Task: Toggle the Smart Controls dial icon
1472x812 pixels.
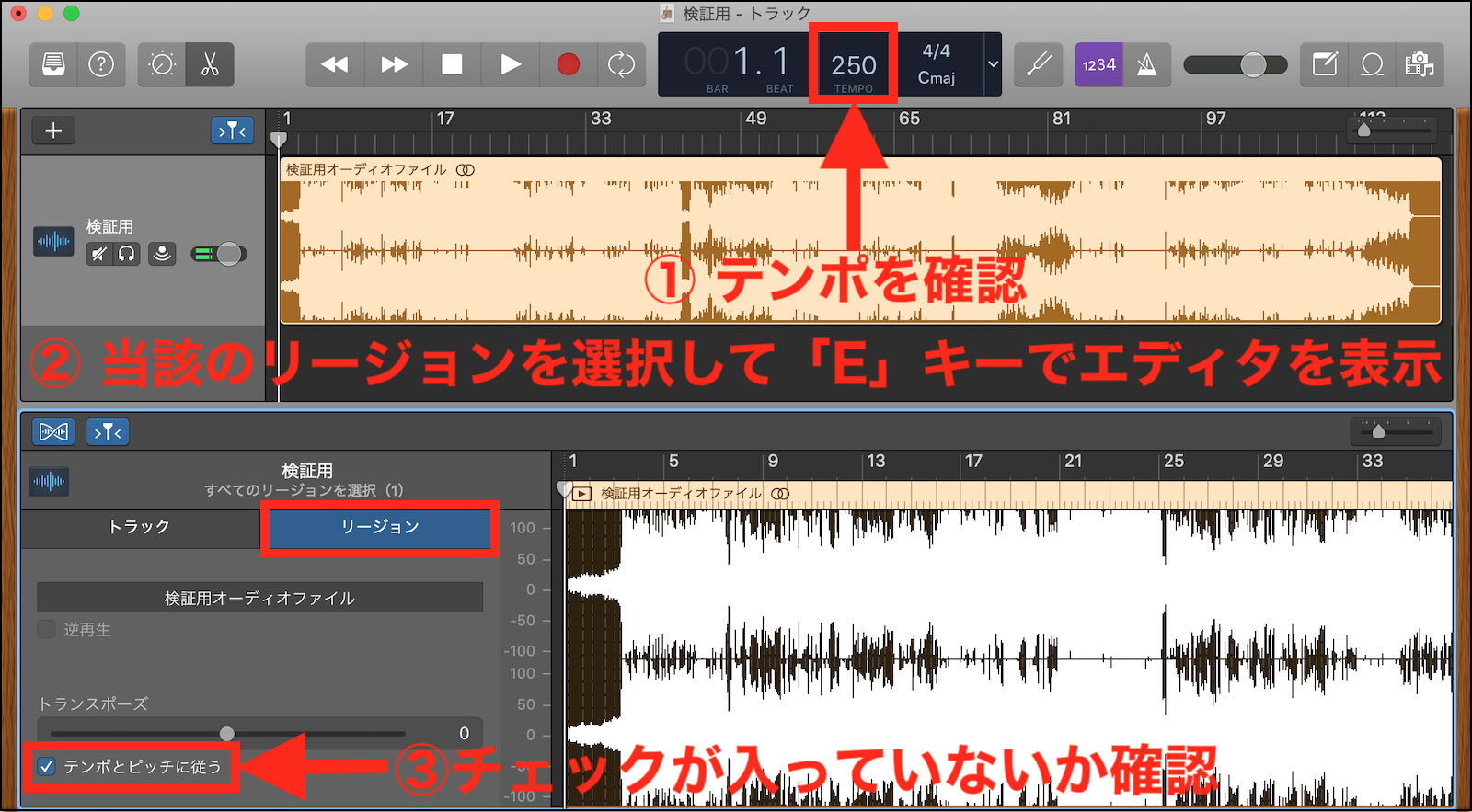Action: click(x=162, y=64)
